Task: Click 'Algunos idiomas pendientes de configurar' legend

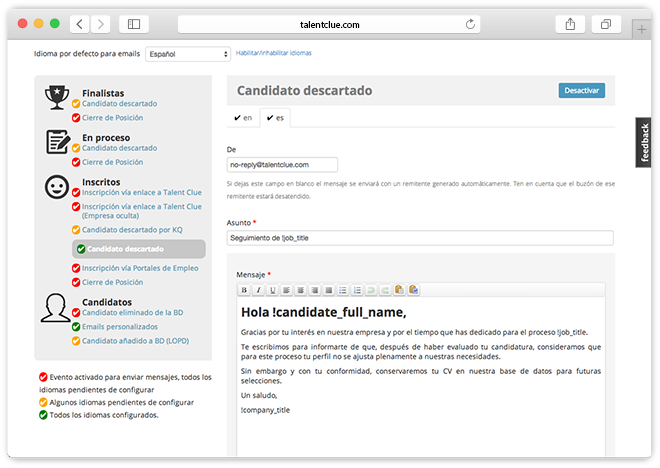Action: point(122,402)
